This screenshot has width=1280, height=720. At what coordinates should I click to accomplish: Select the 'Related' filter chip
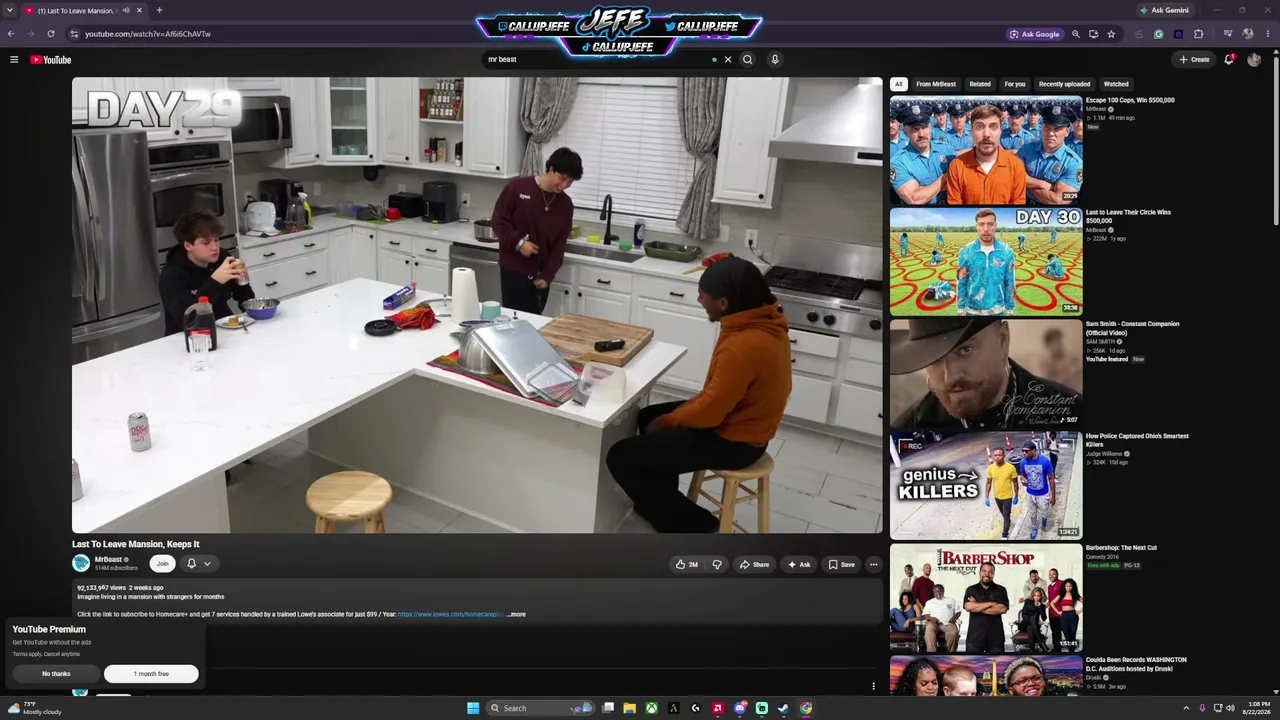pos(980,85)
